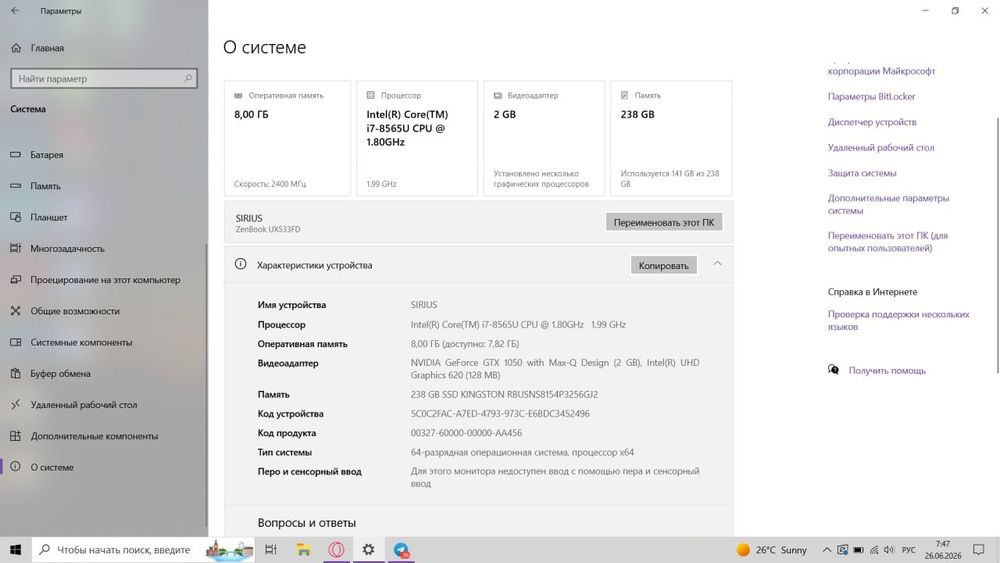The height and width of the screenshot is (563, 1000).
Task: Click the volume speaker tray icon
Action: point(888,550)
